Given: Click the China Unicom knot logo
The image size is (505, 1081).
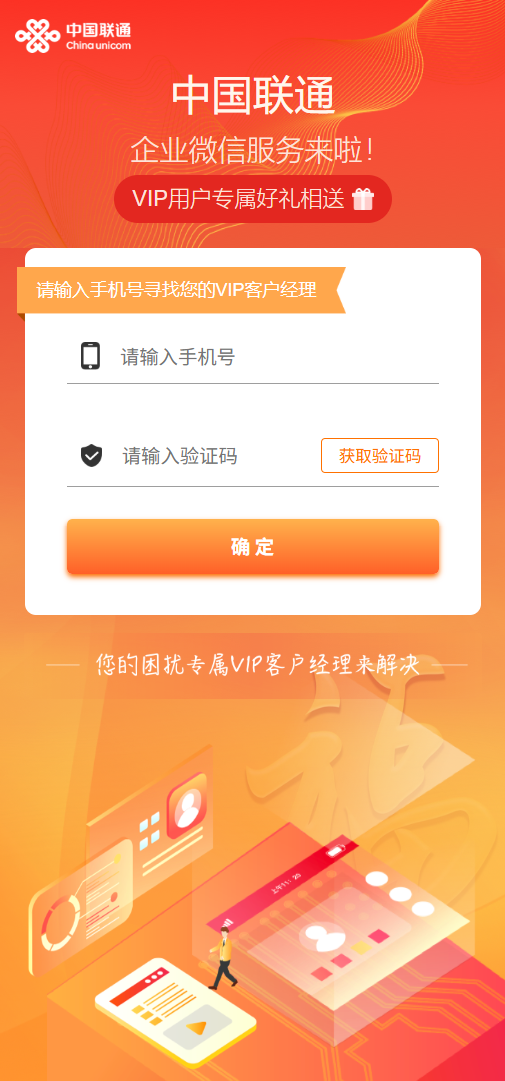Looking at the screenshot, I should pos(37,36).
